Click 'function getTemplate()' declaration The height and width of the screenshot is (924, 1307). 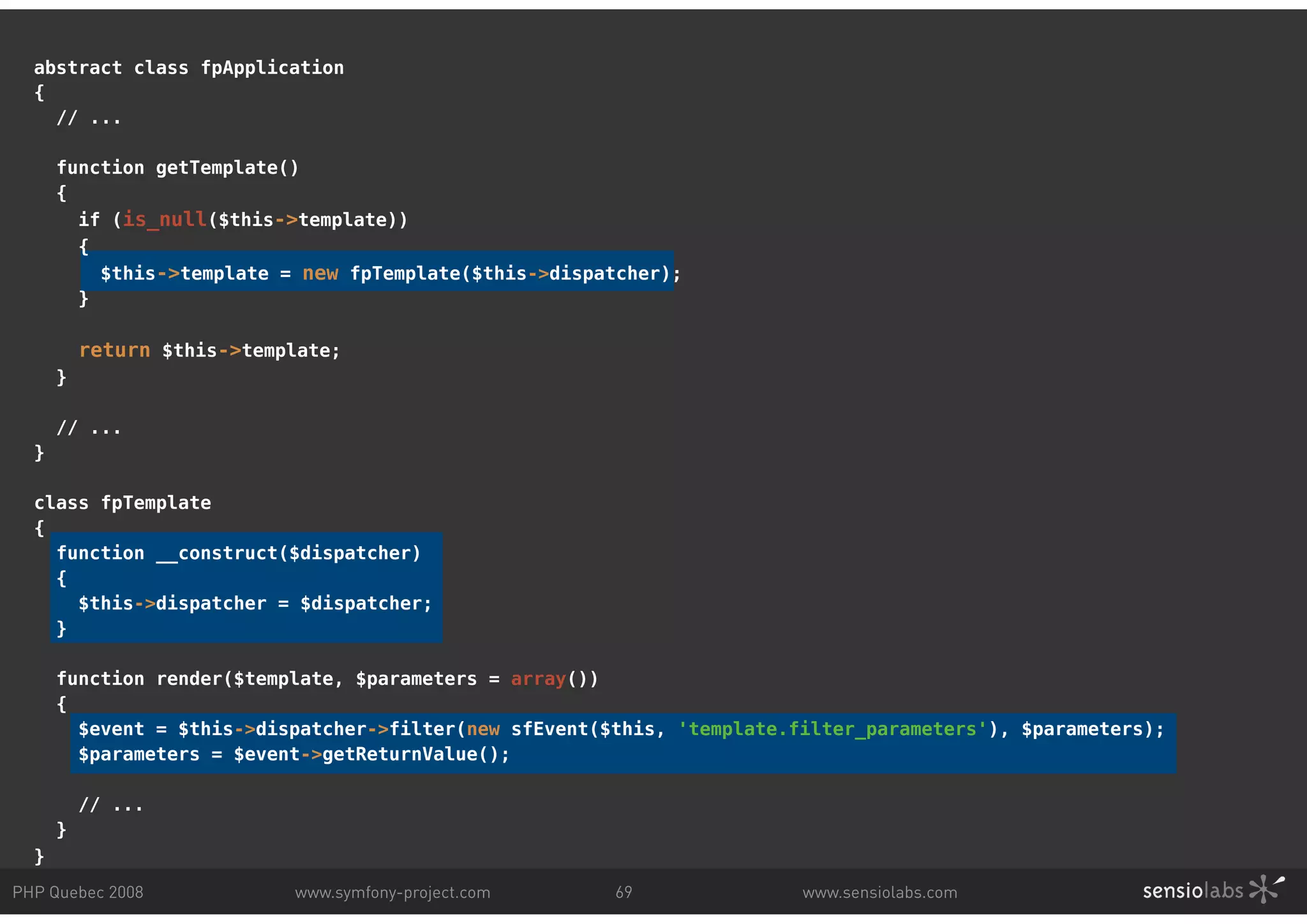177,168
